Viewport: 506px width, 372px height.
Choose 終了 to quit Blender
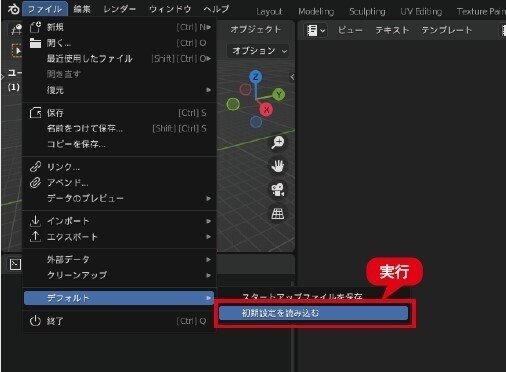(x=120, y=321)
